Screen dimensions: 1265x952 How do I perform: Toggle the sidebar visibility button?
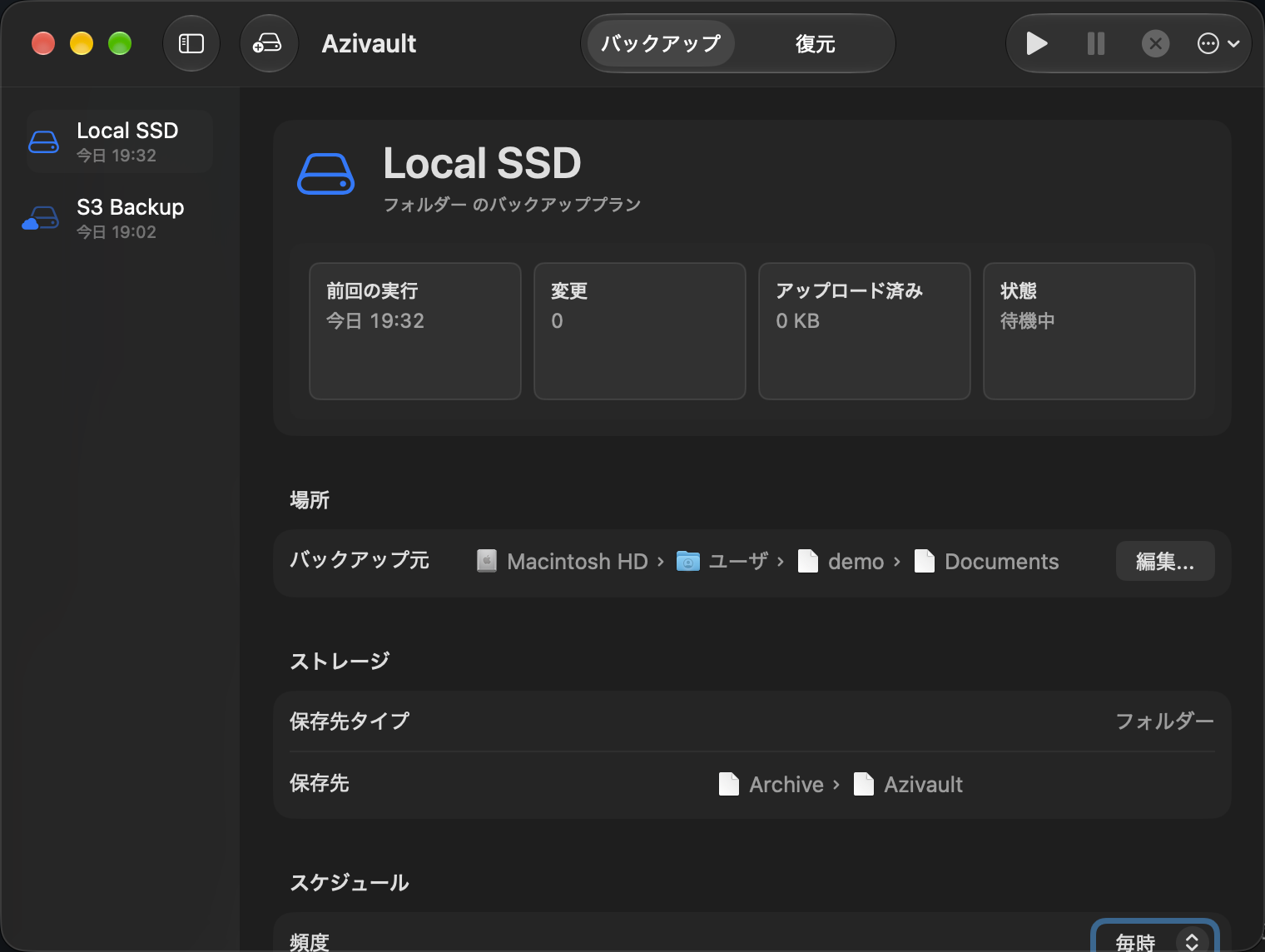(x=191, y=43)
